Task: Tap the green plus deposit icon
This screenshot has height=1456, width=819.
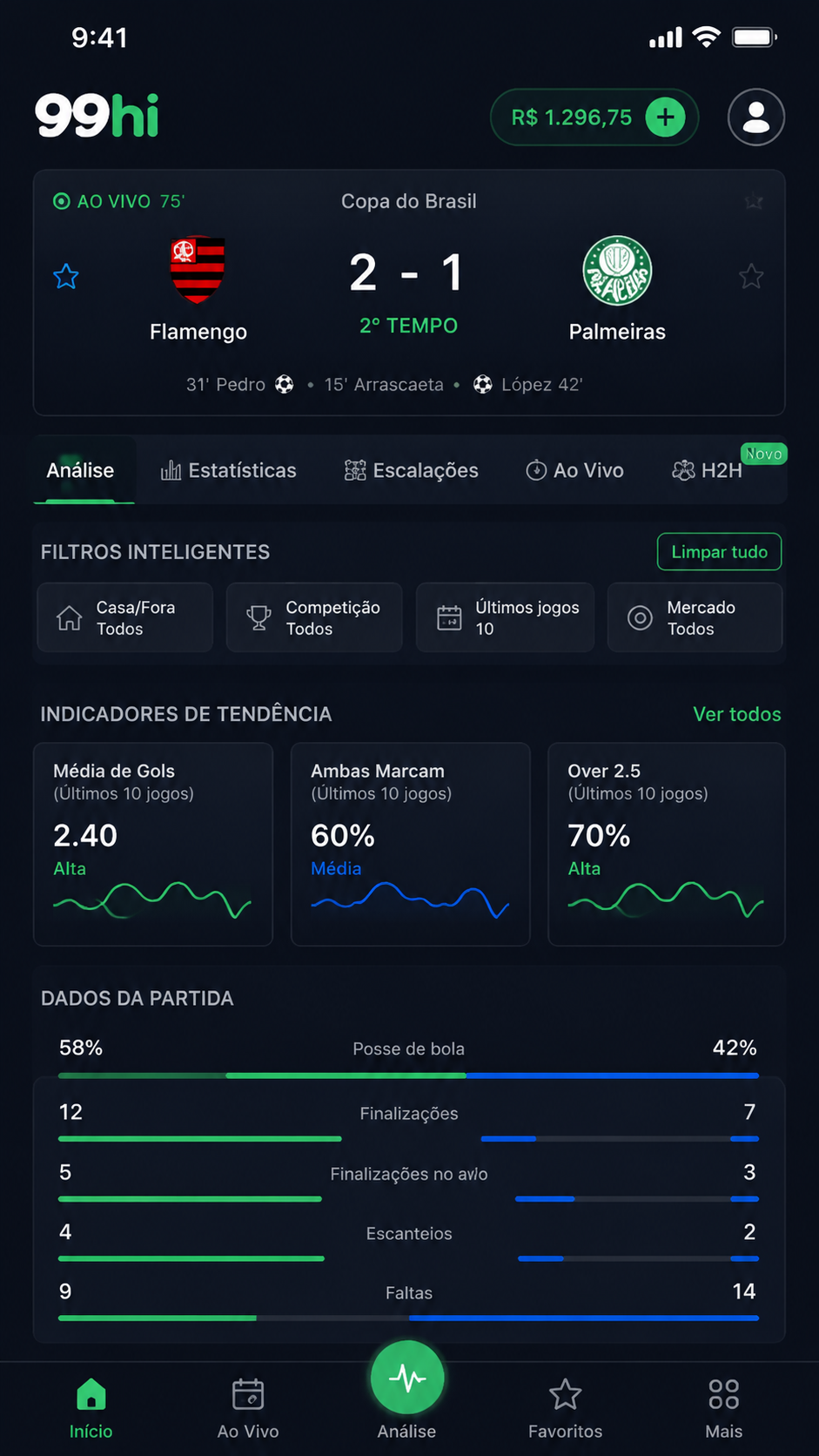Action: pos(665,117)
